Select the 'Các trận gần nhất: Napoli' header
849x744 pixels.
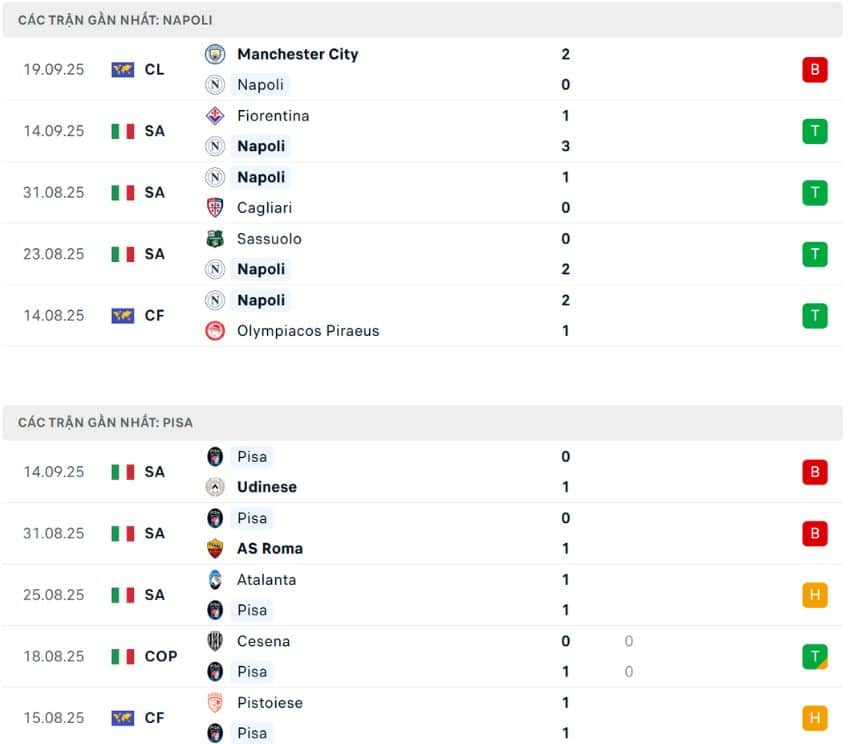[115, 20]
